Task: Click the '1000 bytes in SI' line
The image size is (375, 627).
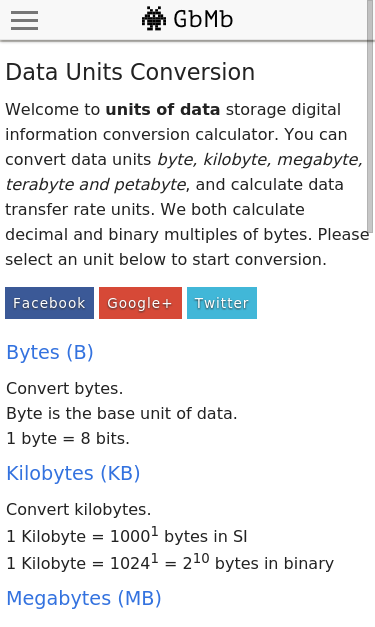Action: tap(127, 535)
